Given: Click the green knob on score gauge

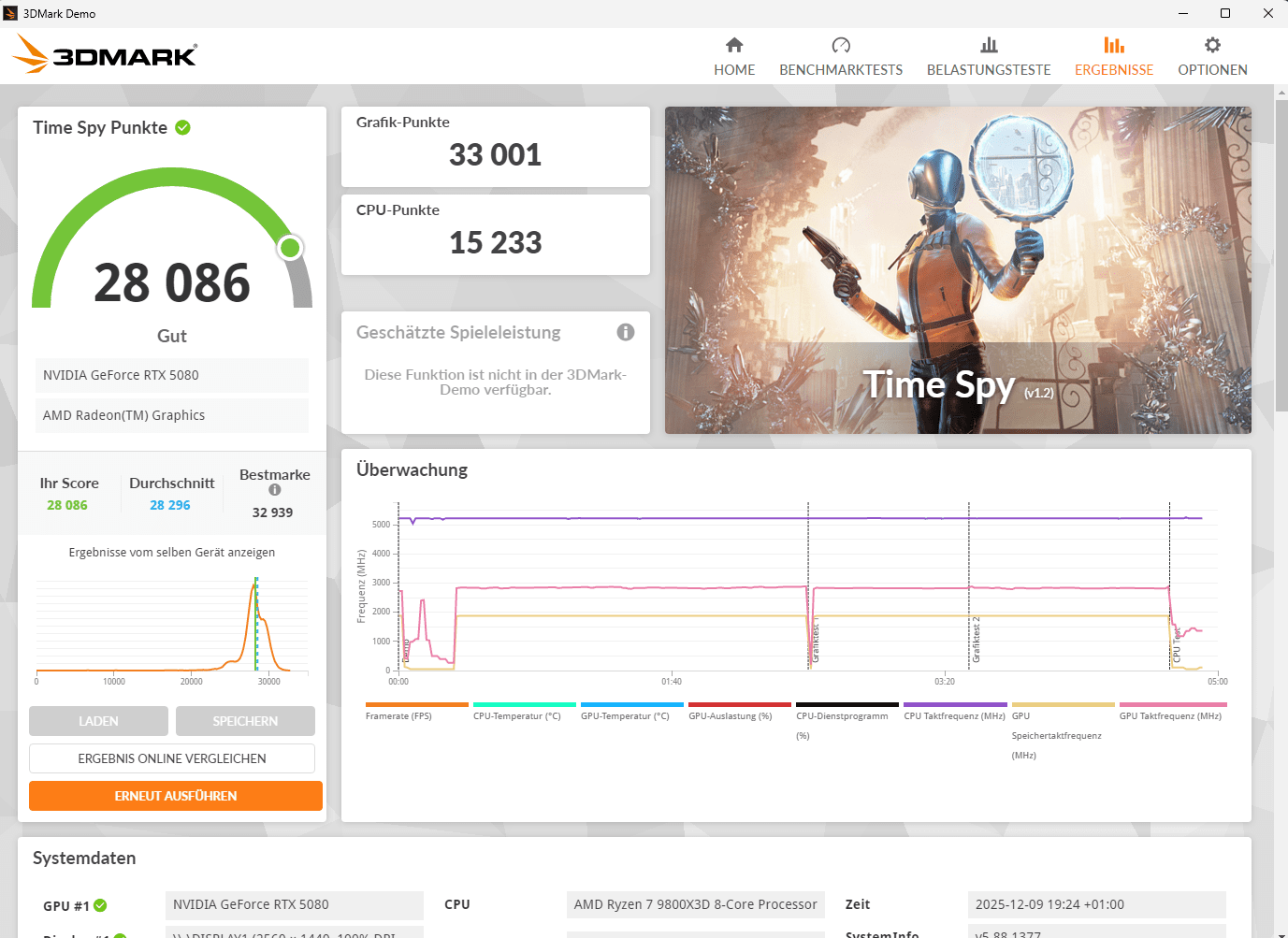Looking at the screenshot, I should click(291, 248).
